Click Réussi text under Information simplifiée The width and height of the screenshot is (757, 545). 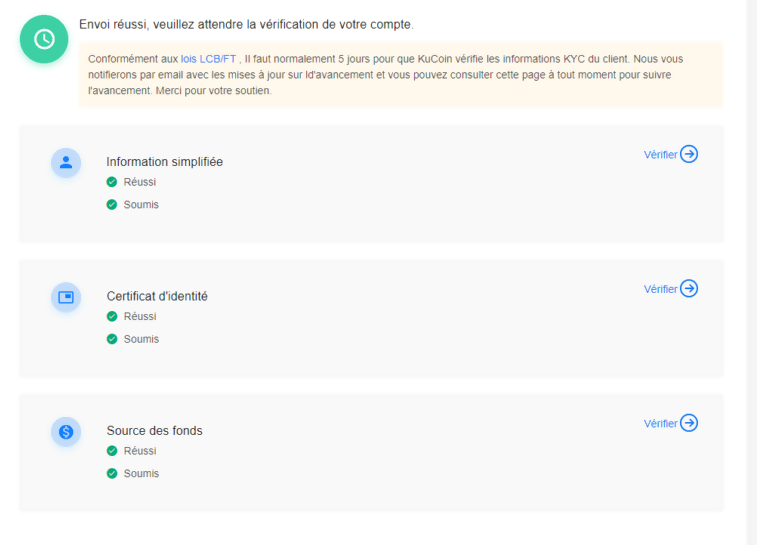(x=140, y=182)
